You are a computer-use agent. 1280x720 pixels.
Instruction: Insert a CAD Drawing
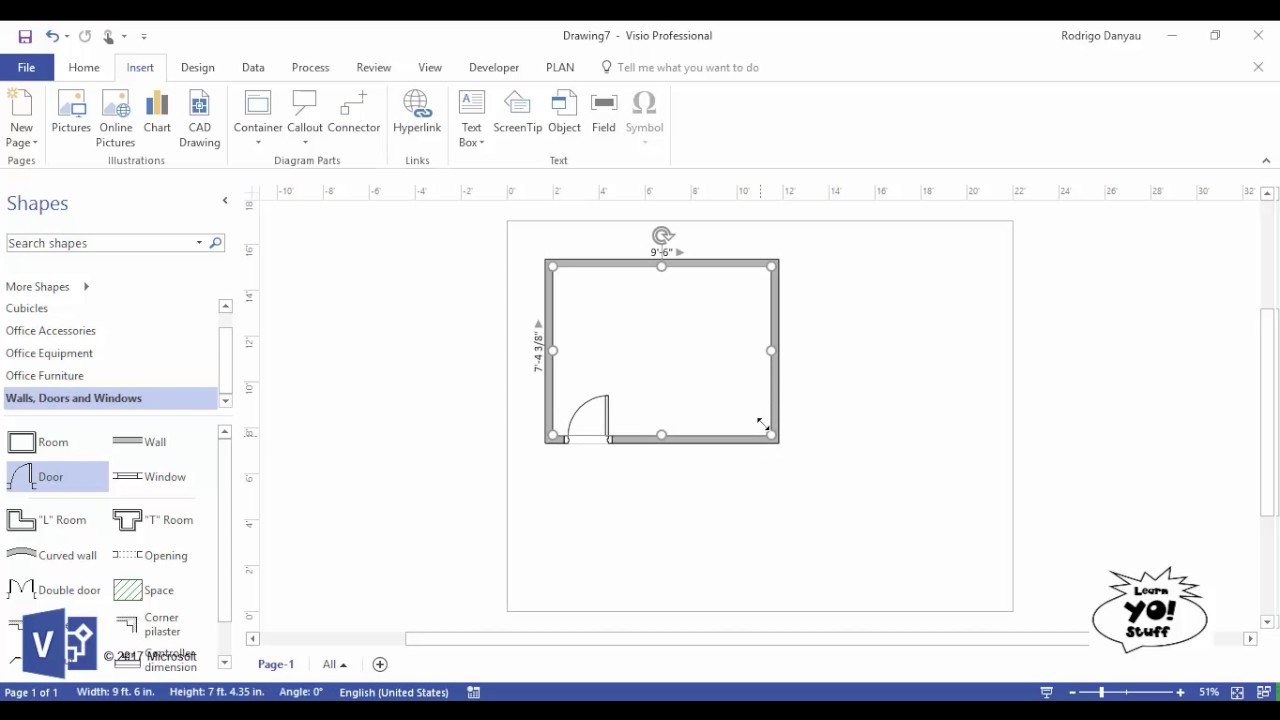click(x=199, y=118)
